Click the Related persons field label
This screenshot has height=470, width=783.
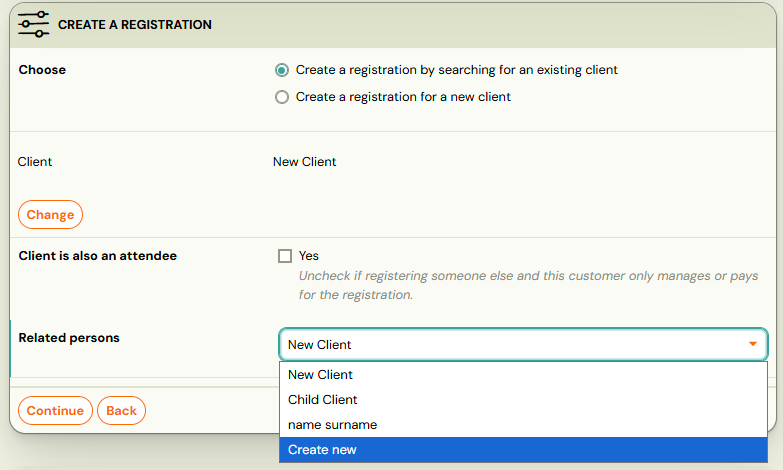pos(69,338)
